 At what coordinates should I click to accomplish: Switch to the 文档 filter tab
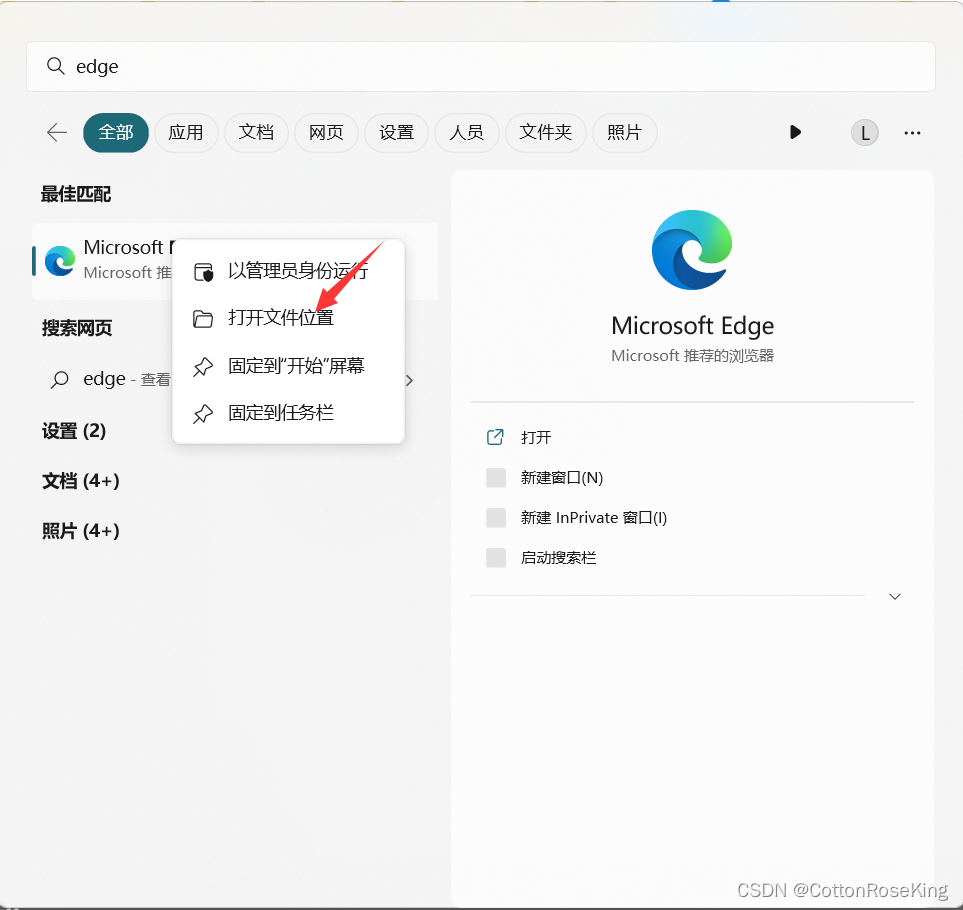coord(256,133)
